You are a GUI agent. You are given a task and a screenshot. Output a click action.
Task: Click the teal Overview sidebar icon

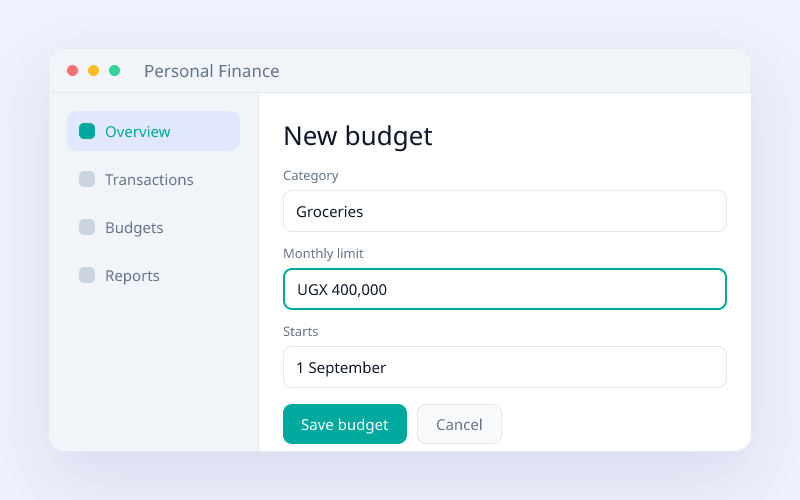click(87, 131)
